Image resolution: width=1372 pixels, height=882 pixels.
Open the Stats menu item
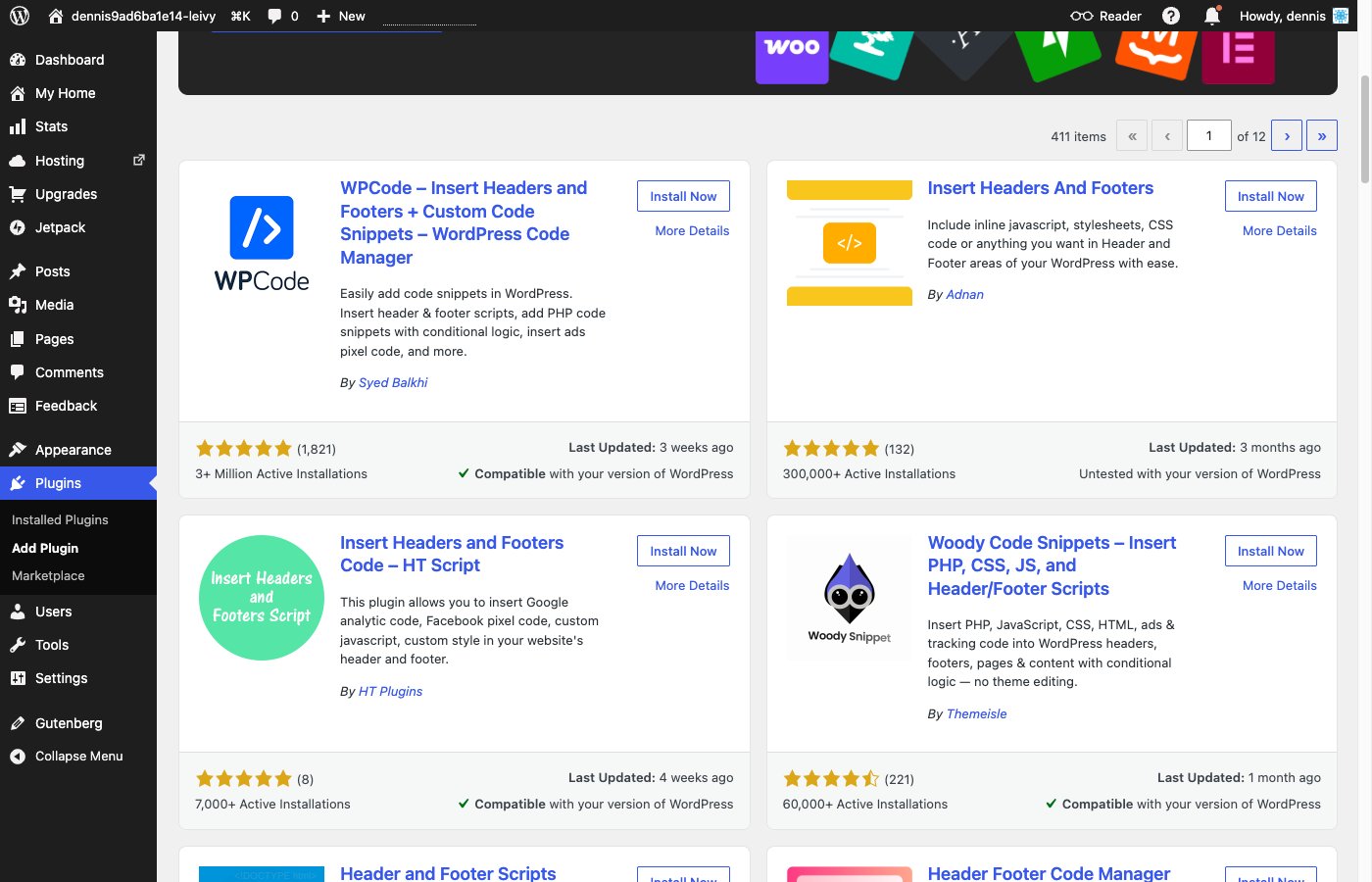pyautogui.click(x=78, y=126)
